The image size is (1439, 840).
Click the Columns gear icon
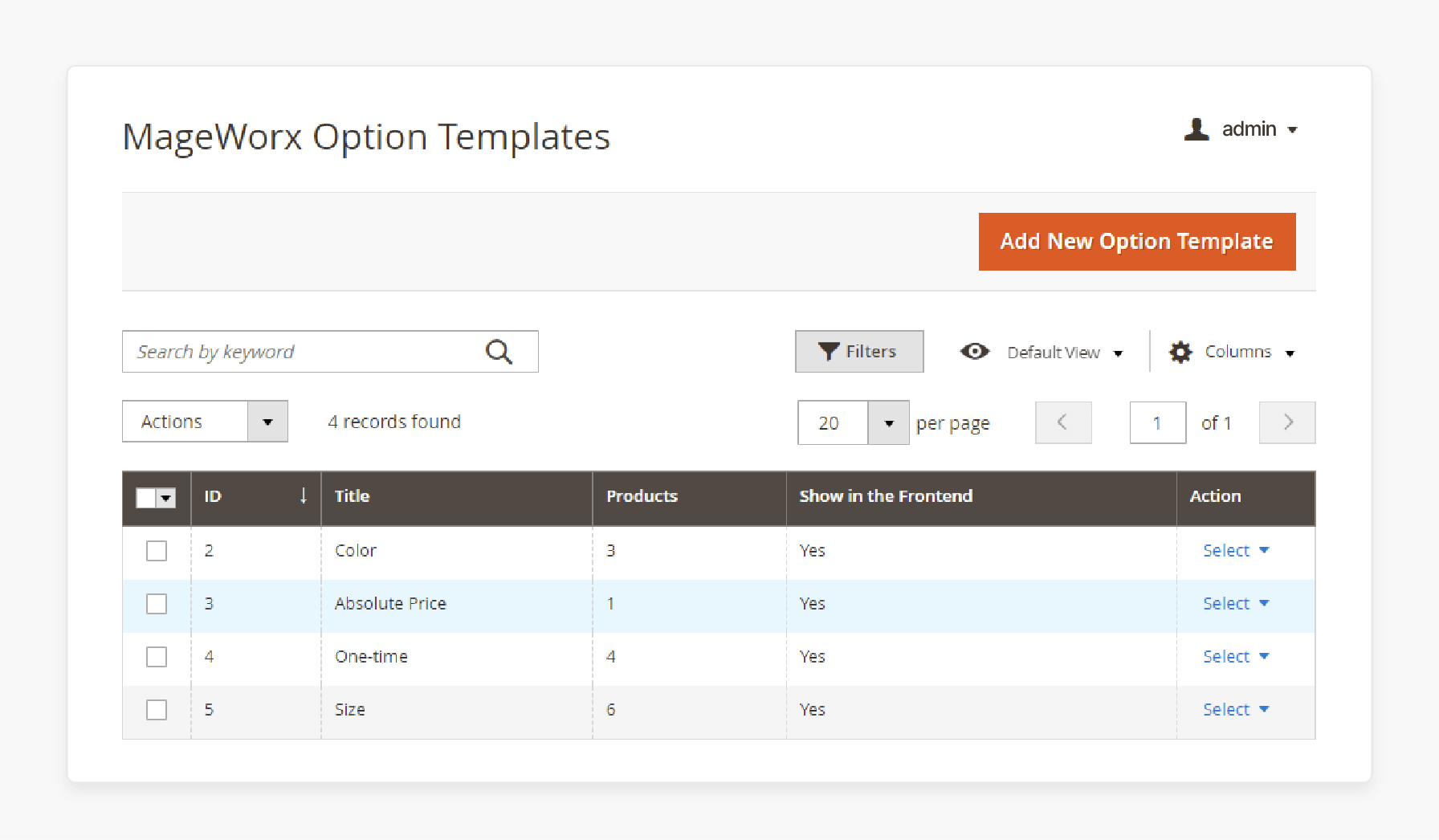pos(1180,352)
